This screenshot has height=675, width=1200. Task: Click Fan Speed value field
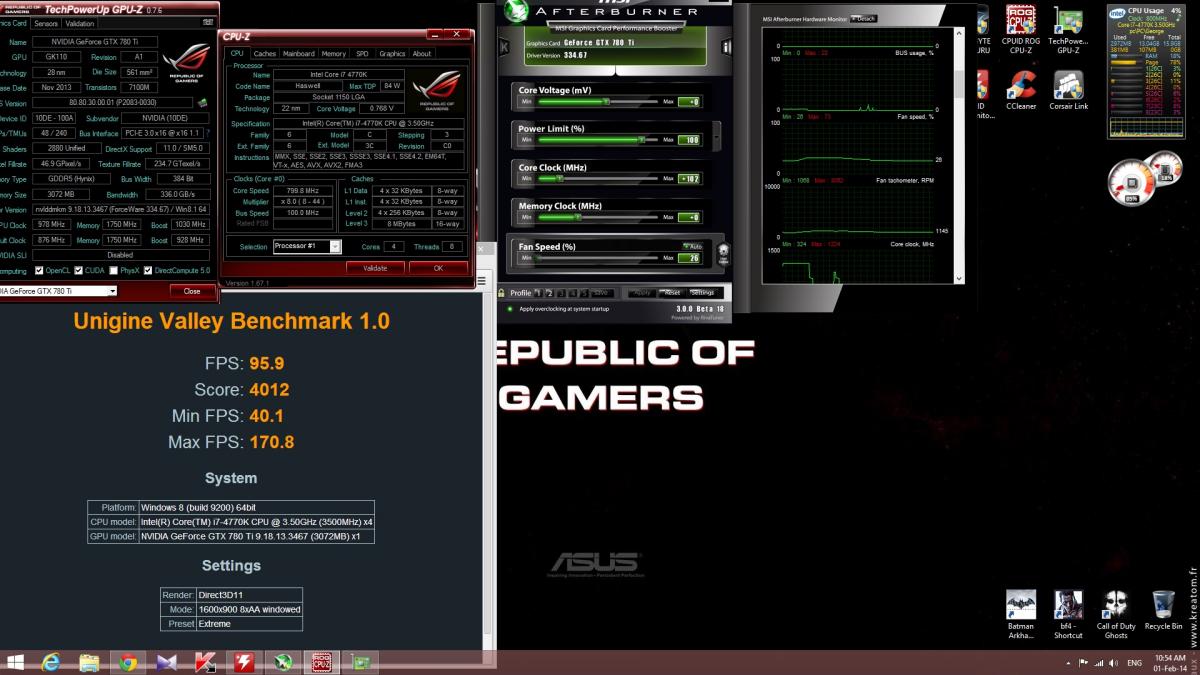click(x=690, y=258)
